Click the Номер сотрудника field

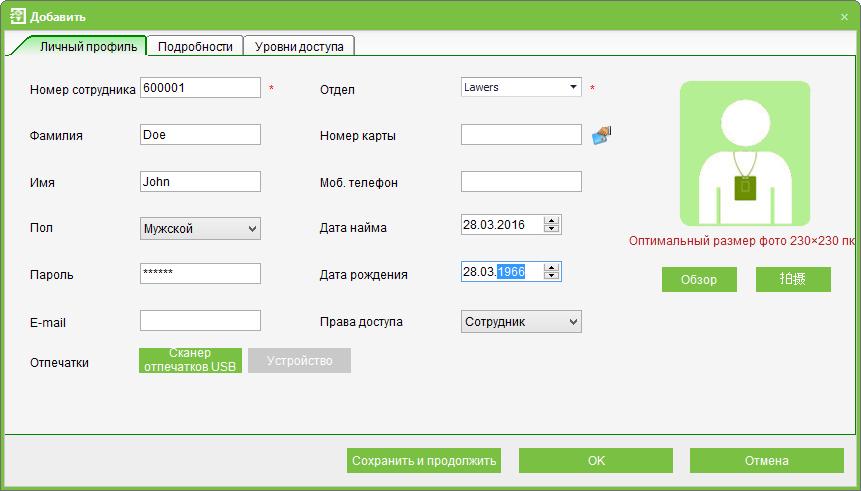(x=200, y=88)
